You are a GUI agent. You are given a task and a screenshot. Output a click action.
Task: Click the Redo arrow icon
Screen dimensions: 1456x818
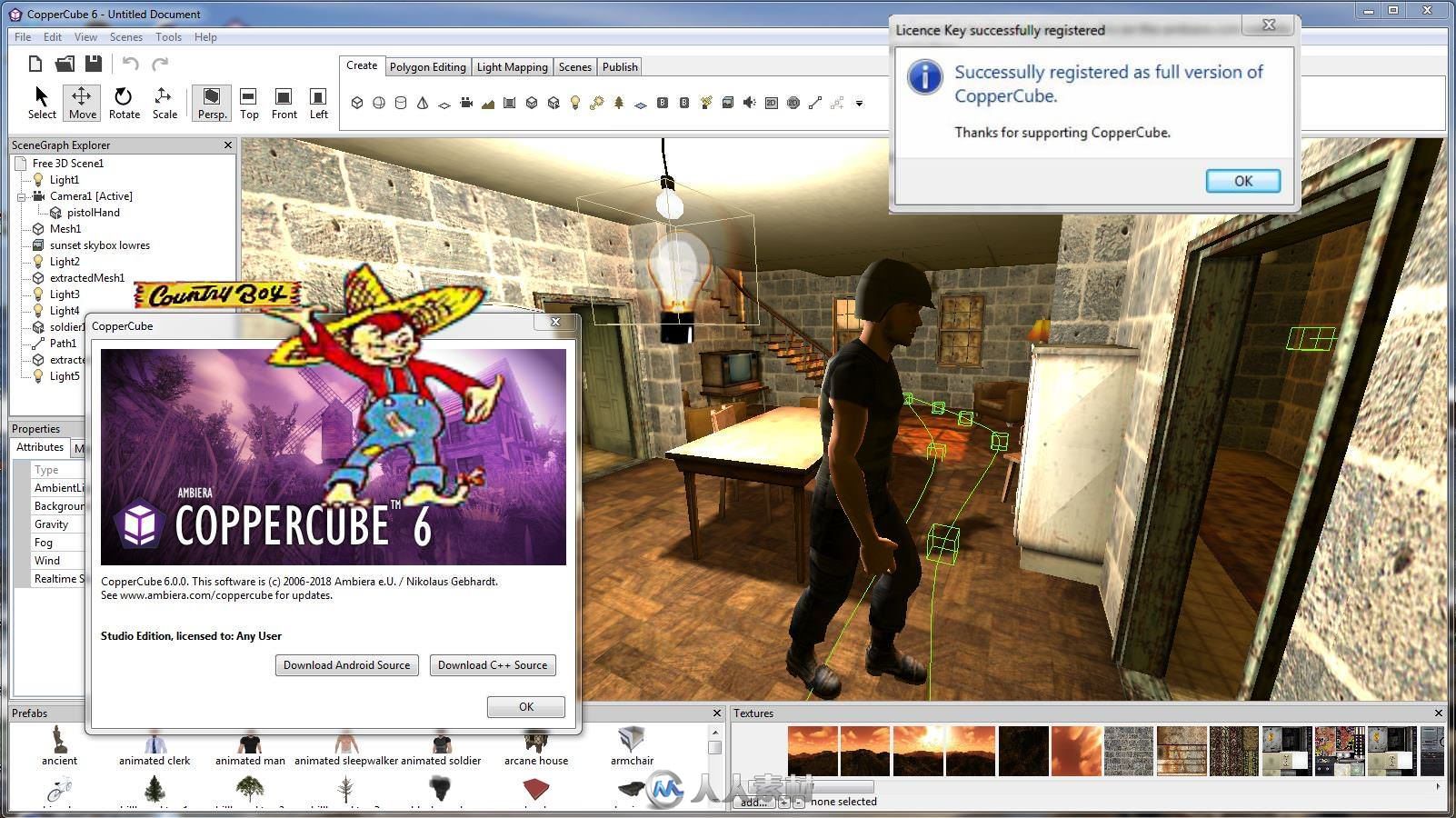point(160,64)
